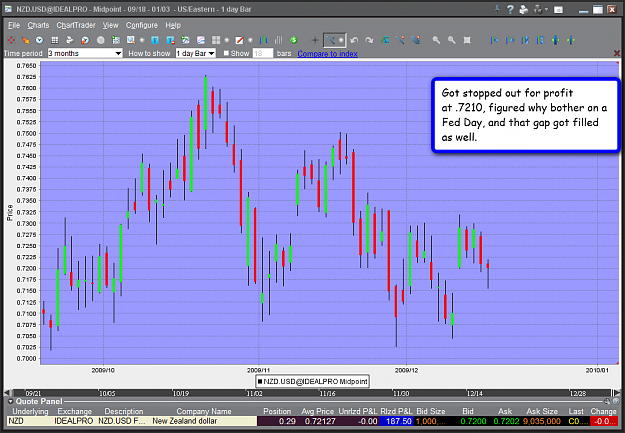The image size is (625, 433).
Task: Click the orange arrow toolbar icon
Action: pyautogui.click(x=25, y=40)
